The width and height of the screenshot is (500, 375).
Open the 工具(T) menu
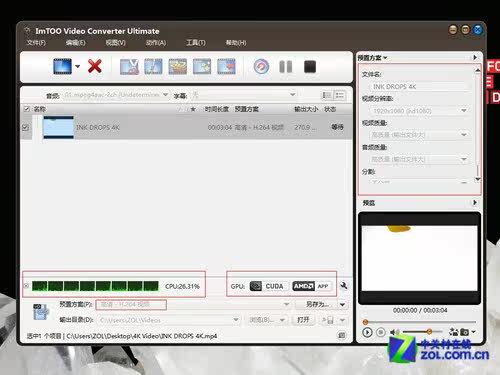(196, 43)
